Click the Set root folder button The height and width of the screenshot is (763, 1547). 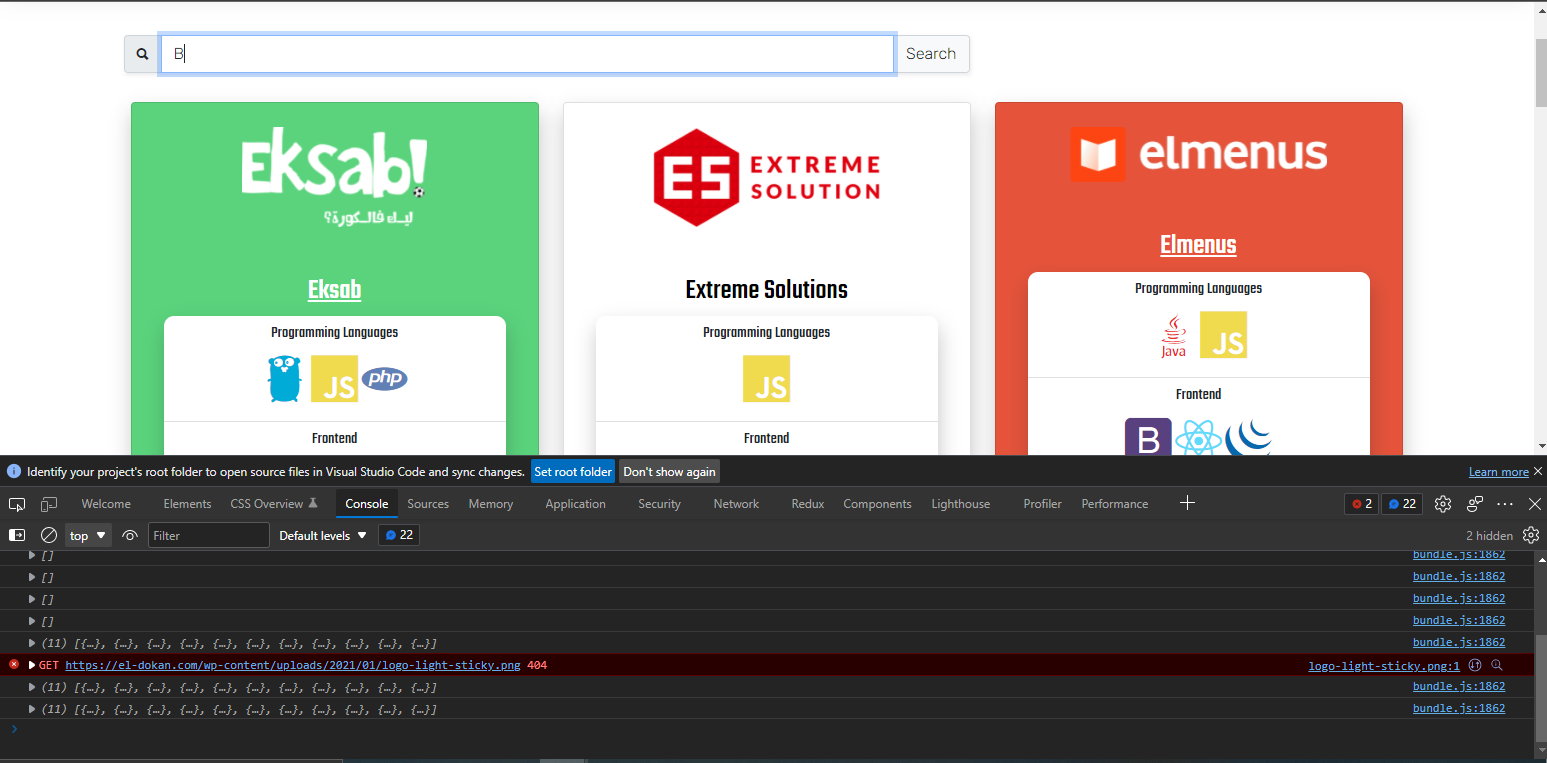573,471
